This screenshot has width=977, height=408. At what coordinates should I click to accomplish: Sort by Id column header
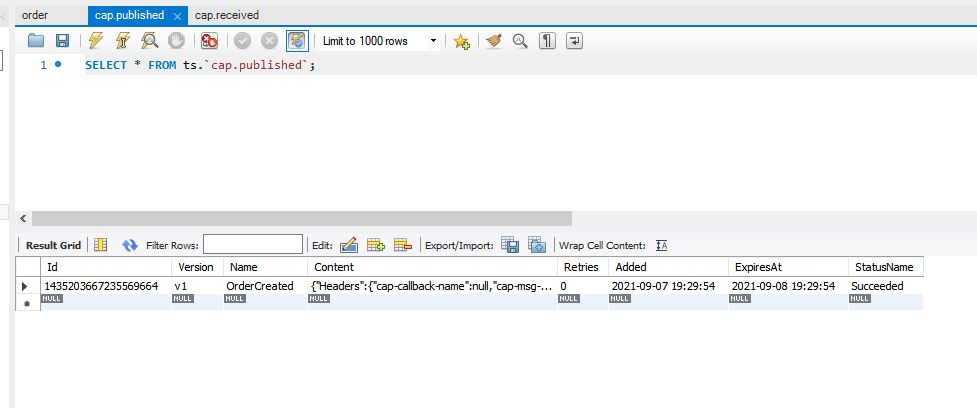click(x=106, y=267)
